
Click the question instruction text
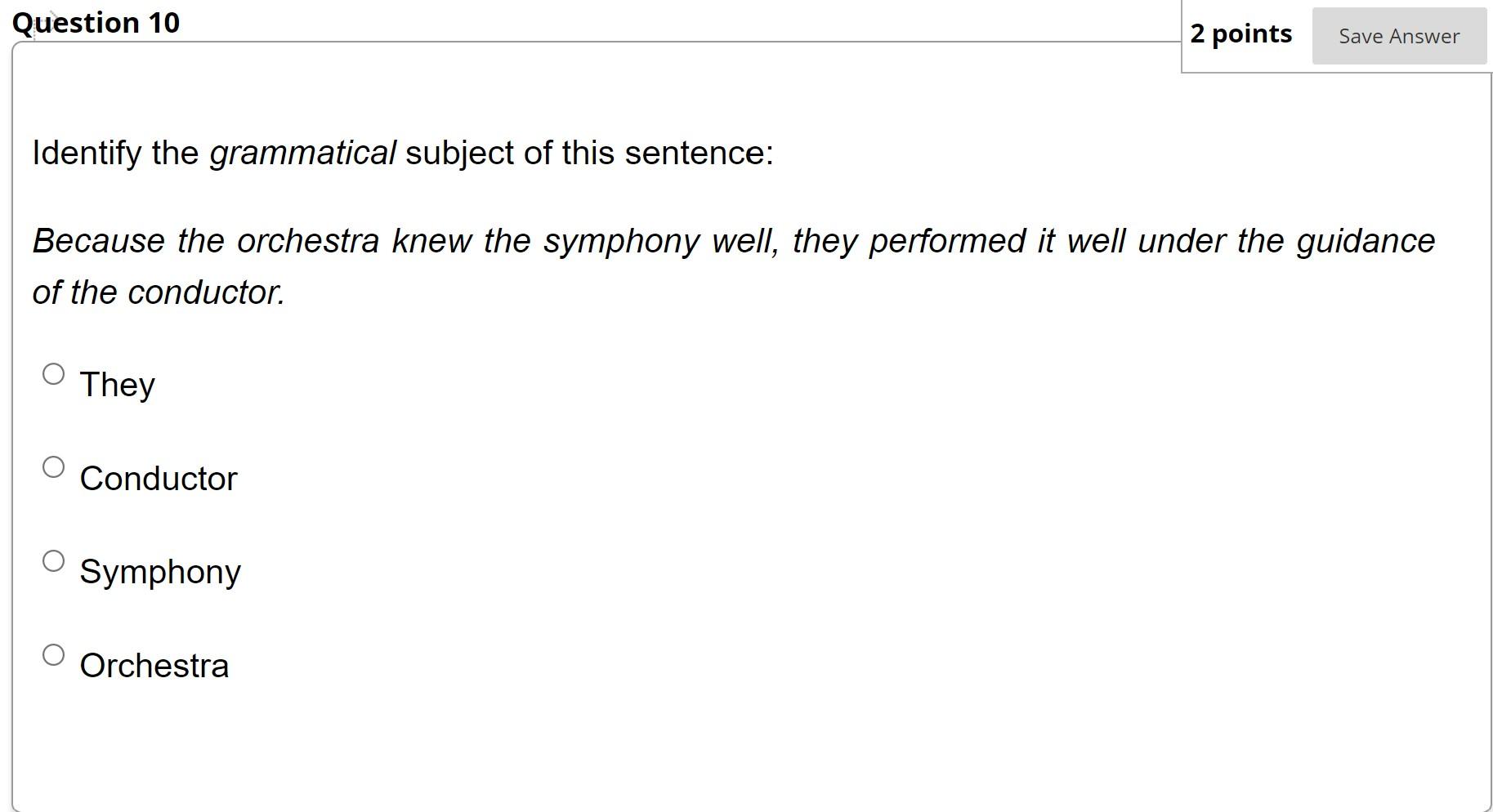point(403,152)
